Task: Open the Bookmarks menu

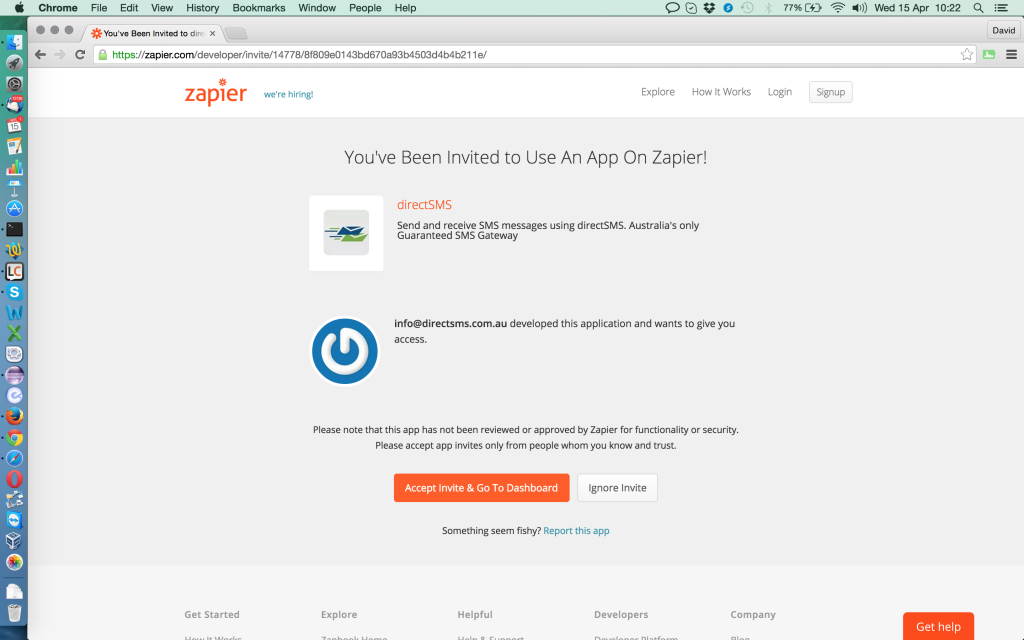Action: tap(259, 8)
